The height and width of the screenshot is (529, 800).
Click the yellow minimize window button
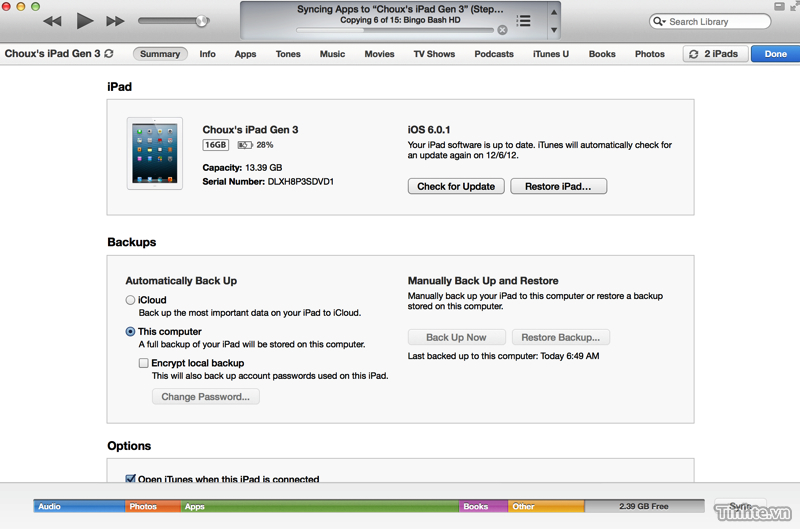coord(21,6)
